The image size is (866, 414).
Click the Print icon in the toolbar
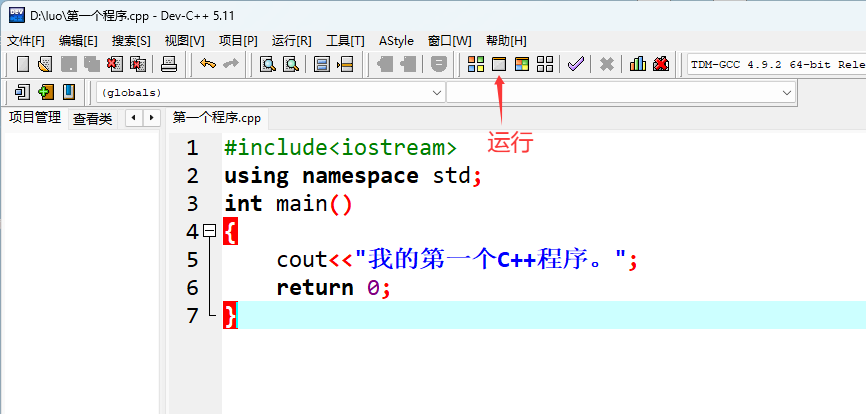click(169, 65)
